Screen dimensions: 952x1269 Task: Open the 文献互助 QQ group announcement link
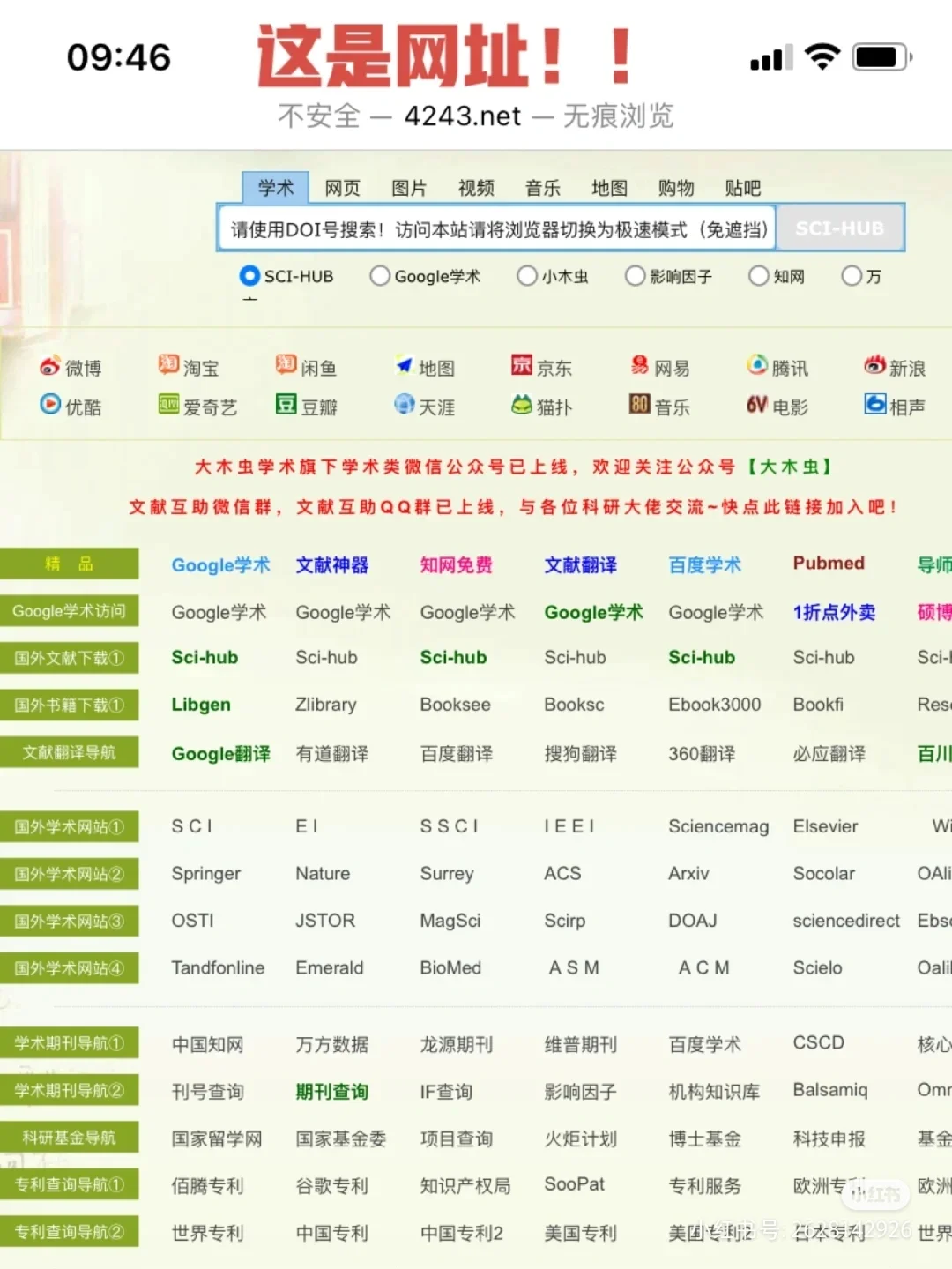[513, 507]
